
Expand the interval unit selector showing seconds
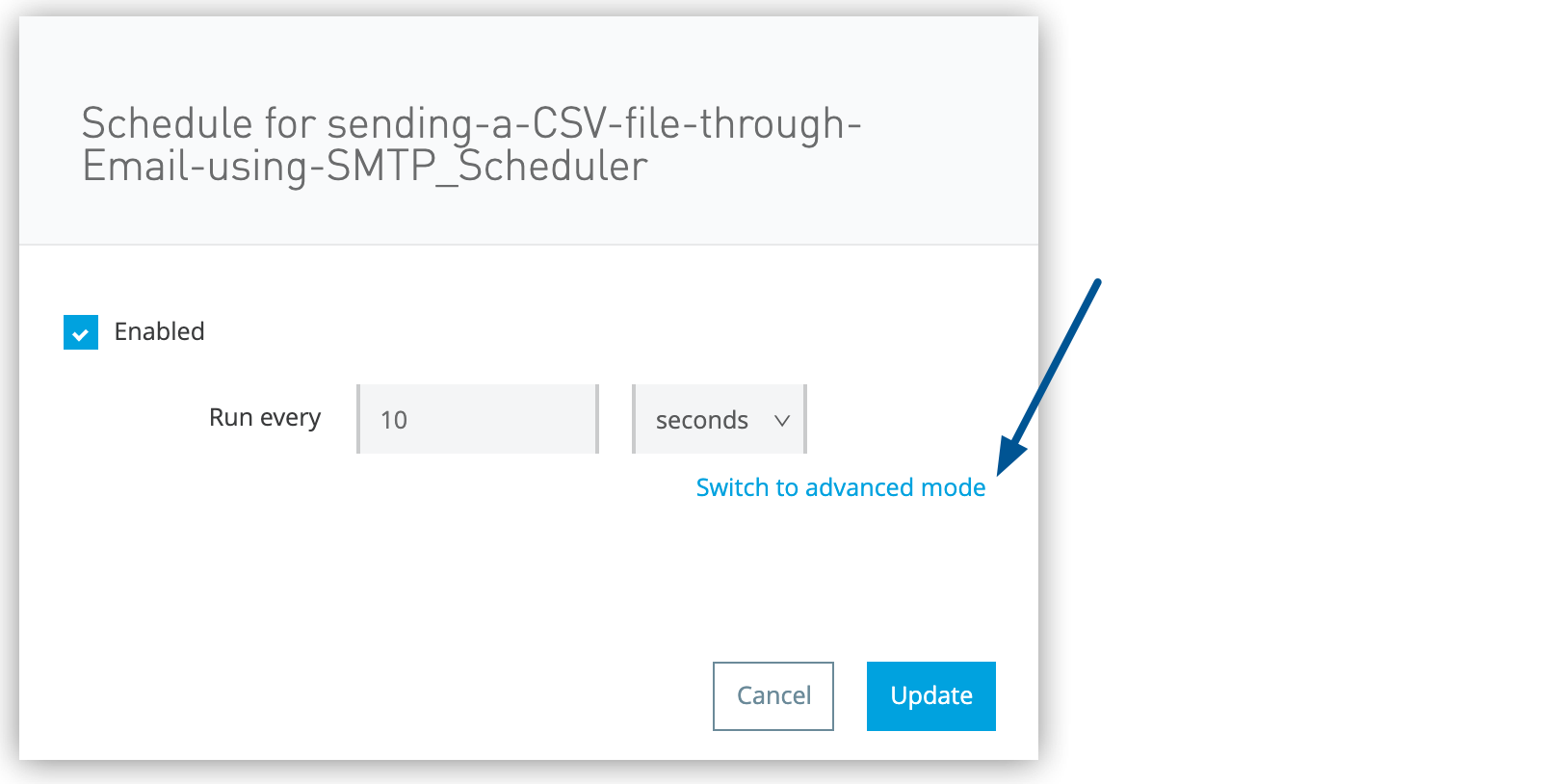(x=719, y=419)
